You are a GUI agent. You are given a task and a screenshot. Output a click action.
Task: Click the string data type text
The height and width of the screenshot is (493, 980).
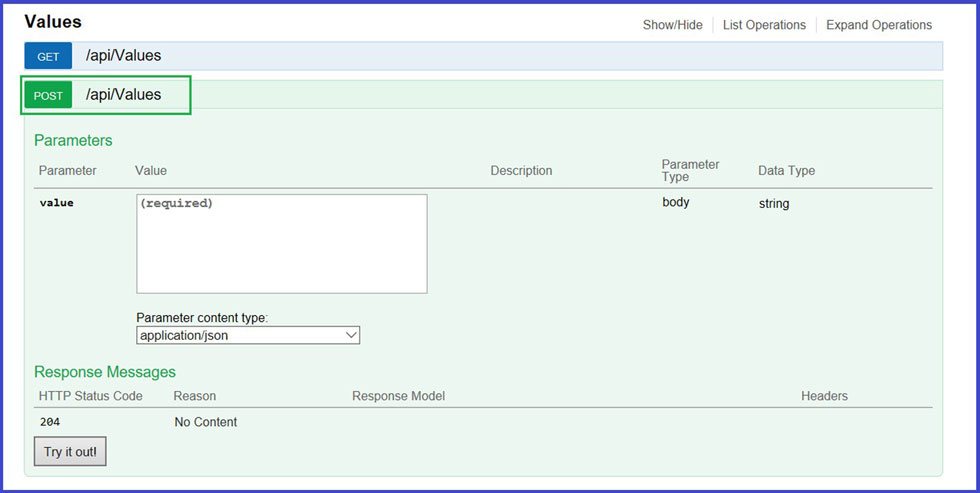[773, 204]
